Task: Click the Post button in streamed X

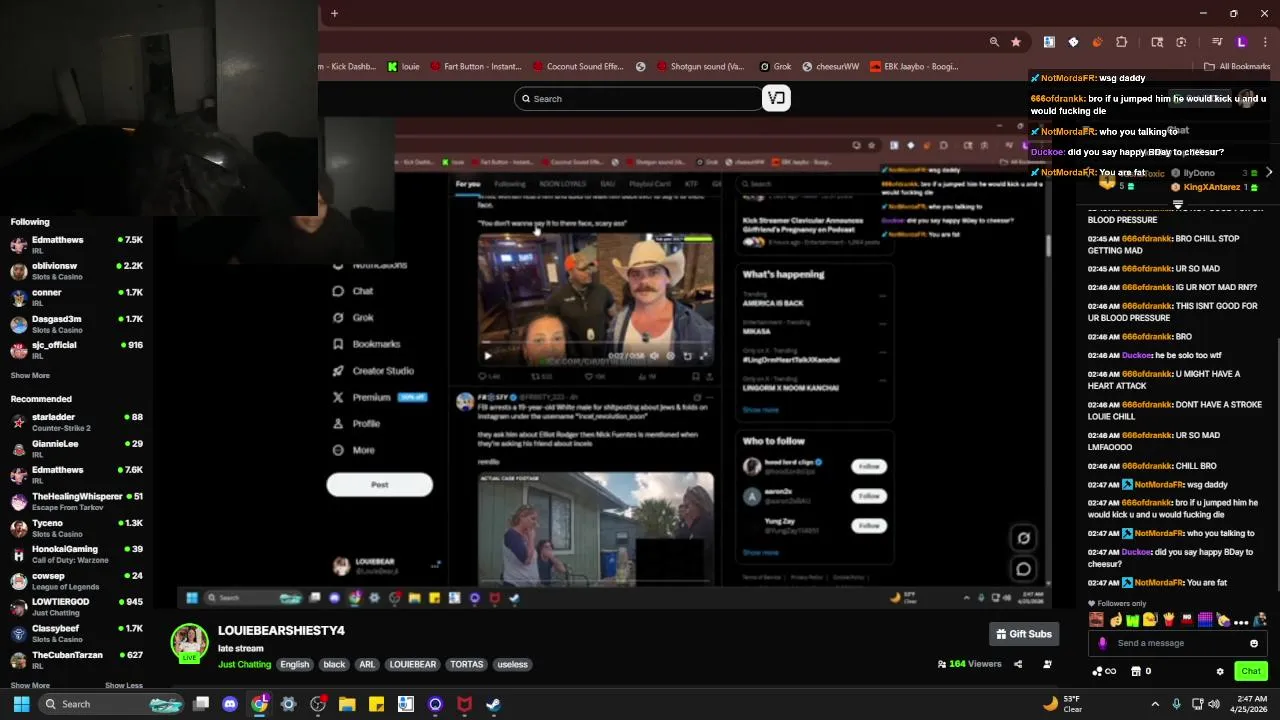Action: (379, 485)
